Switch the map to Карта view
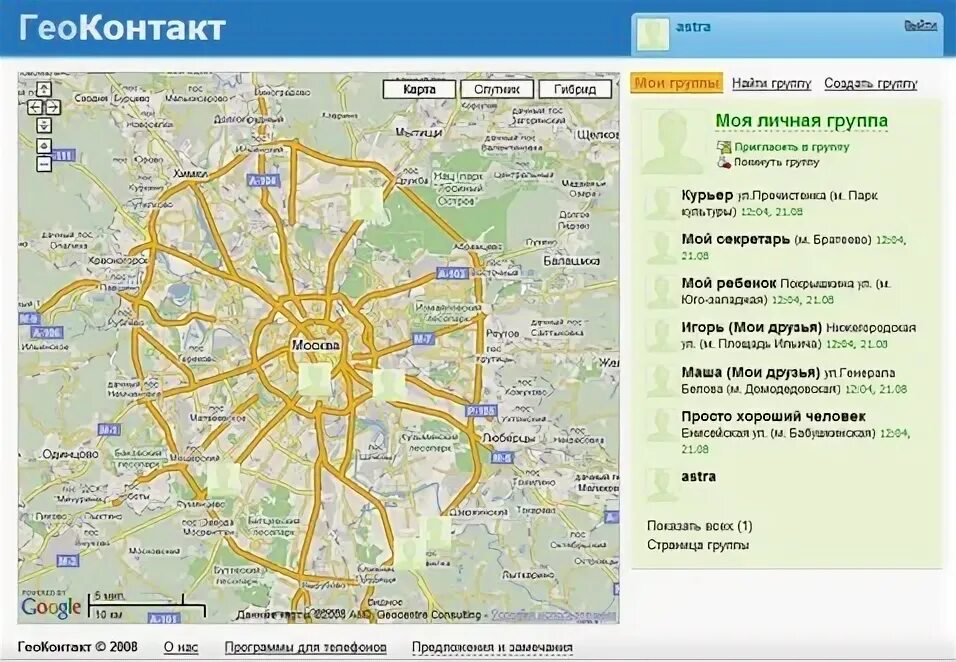 pyautogui.click(x=419, y=89)
